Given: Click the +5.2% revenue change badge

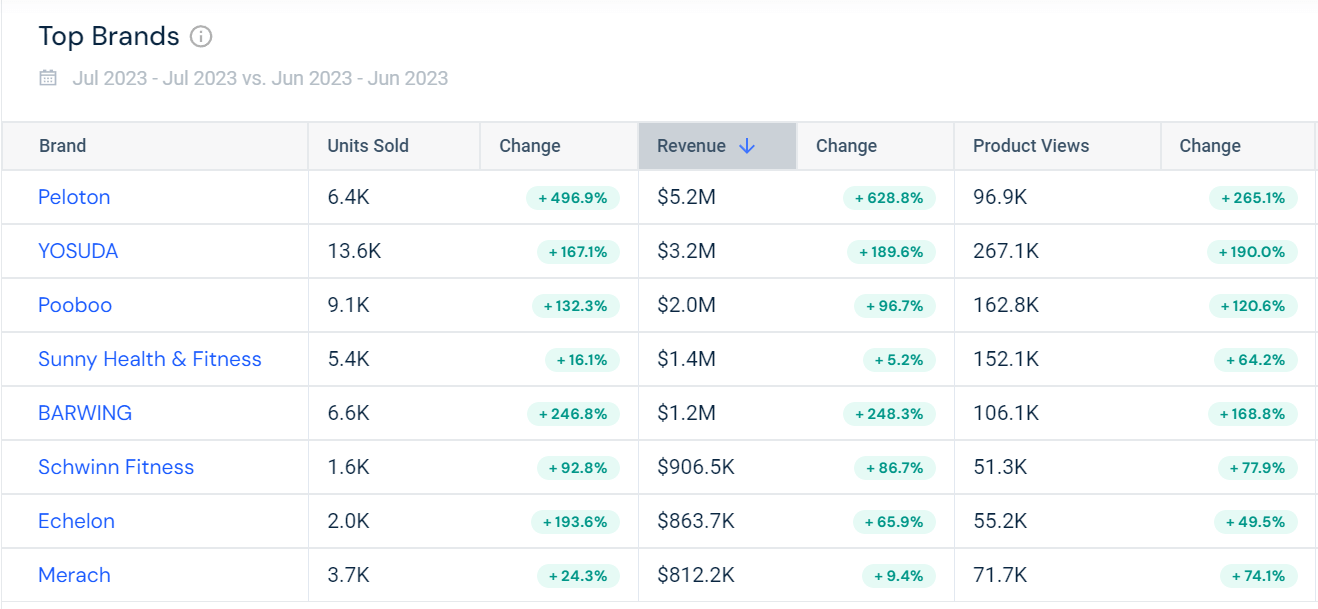Looking at the screenshot, I should pos(898,360).
